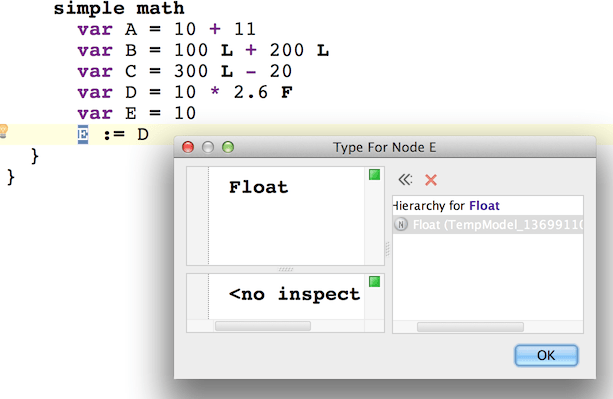Click the 'simple math' heading
This screenshot has width=613, height=399.
tap(119, 8)
